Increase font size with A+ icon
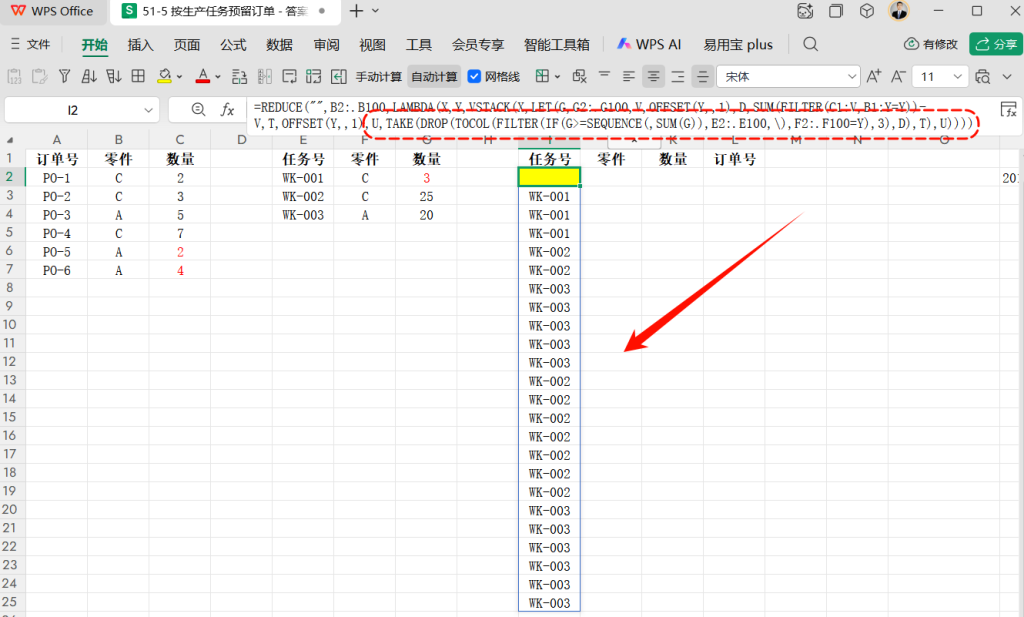The image size is (1024, 617). [x=873, y=76]
